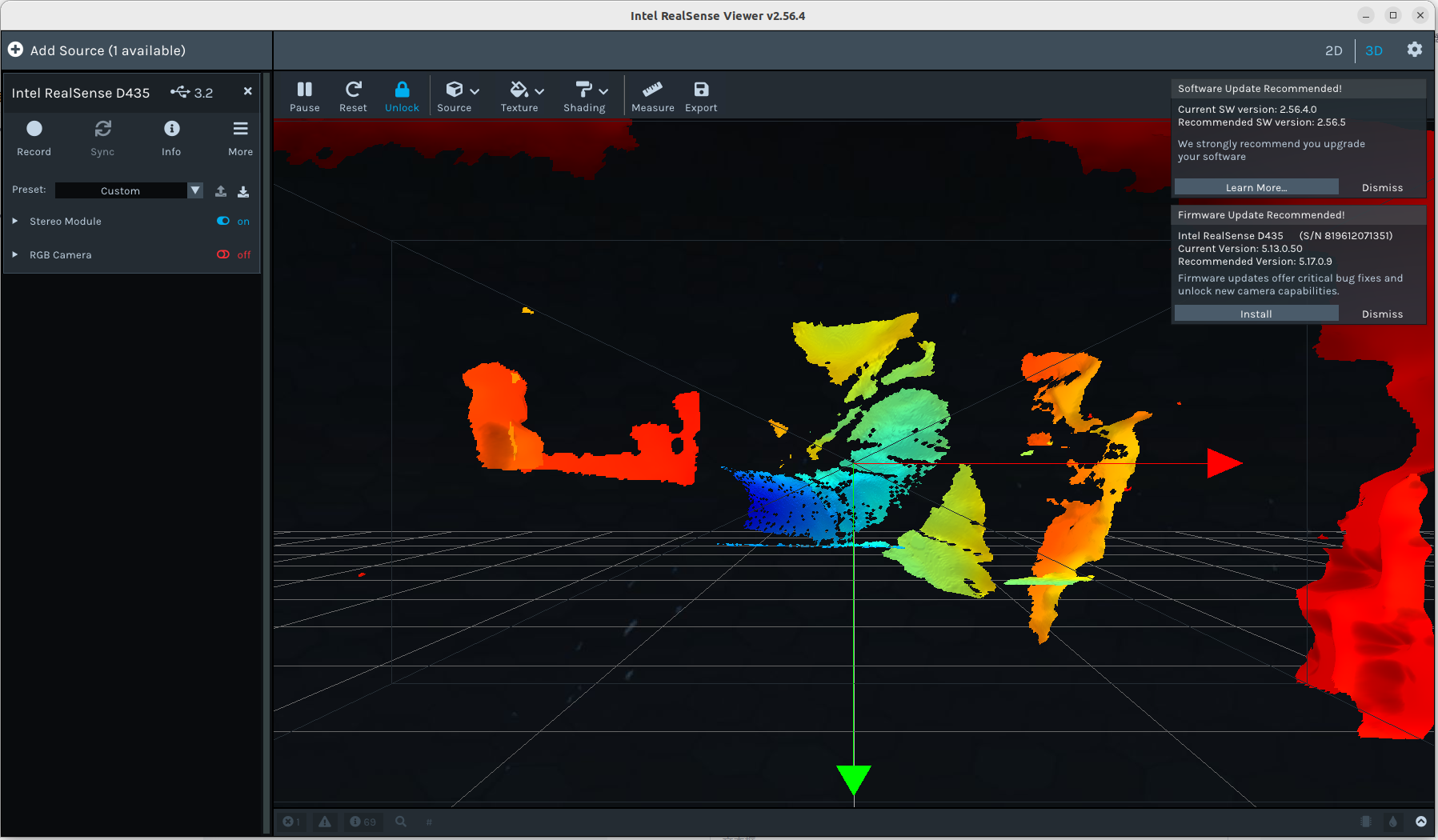The height and width of the screenshot is (840, 1438).
Task: Open device Info
Action: click(x=171, y=138)
